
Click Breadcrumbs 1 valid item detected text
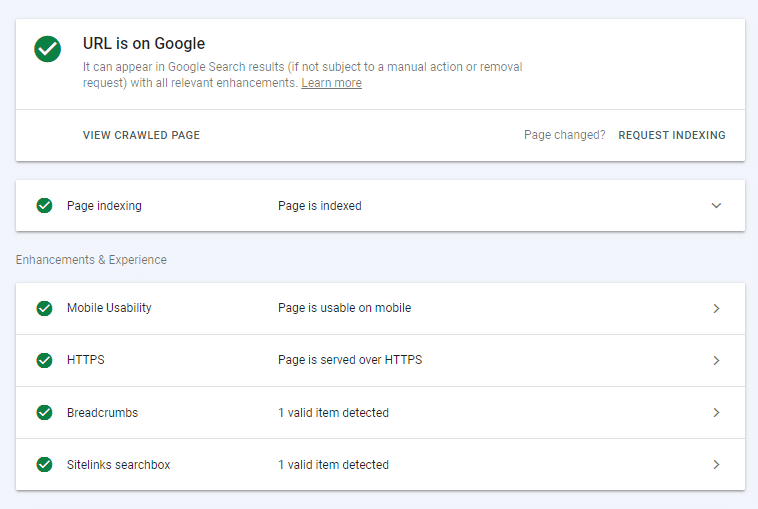click(333, 412)
